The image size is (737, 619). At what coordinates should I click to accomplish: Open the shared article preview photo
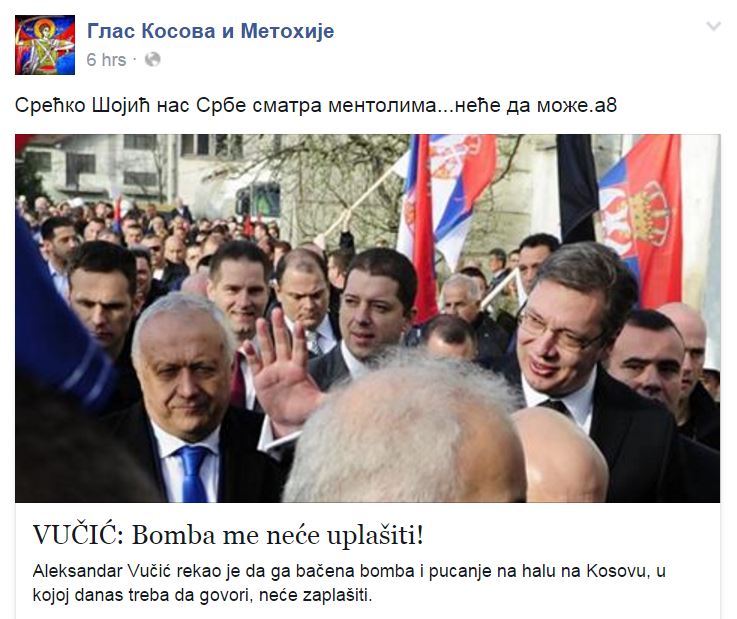(368, 318)
